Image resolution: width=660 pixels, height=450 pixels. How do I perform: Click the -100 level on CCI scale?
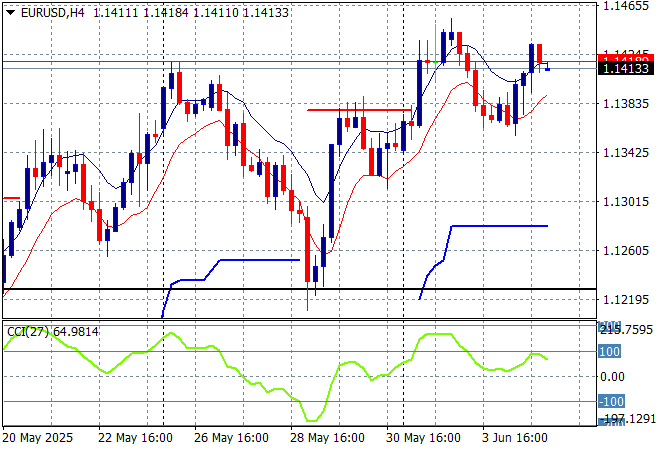(610, 401)
